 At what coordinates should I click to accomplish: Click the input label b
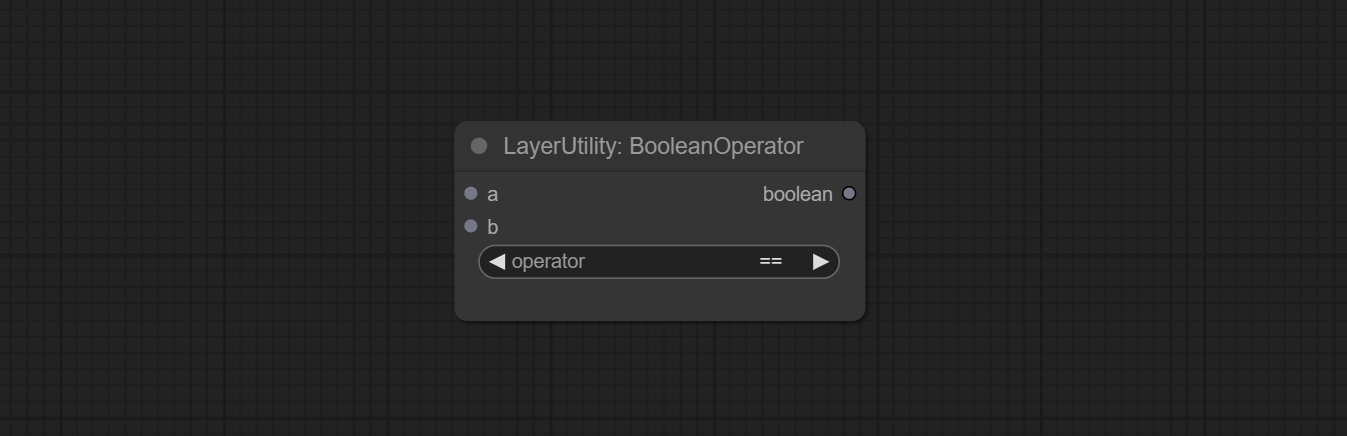(492, 227)
